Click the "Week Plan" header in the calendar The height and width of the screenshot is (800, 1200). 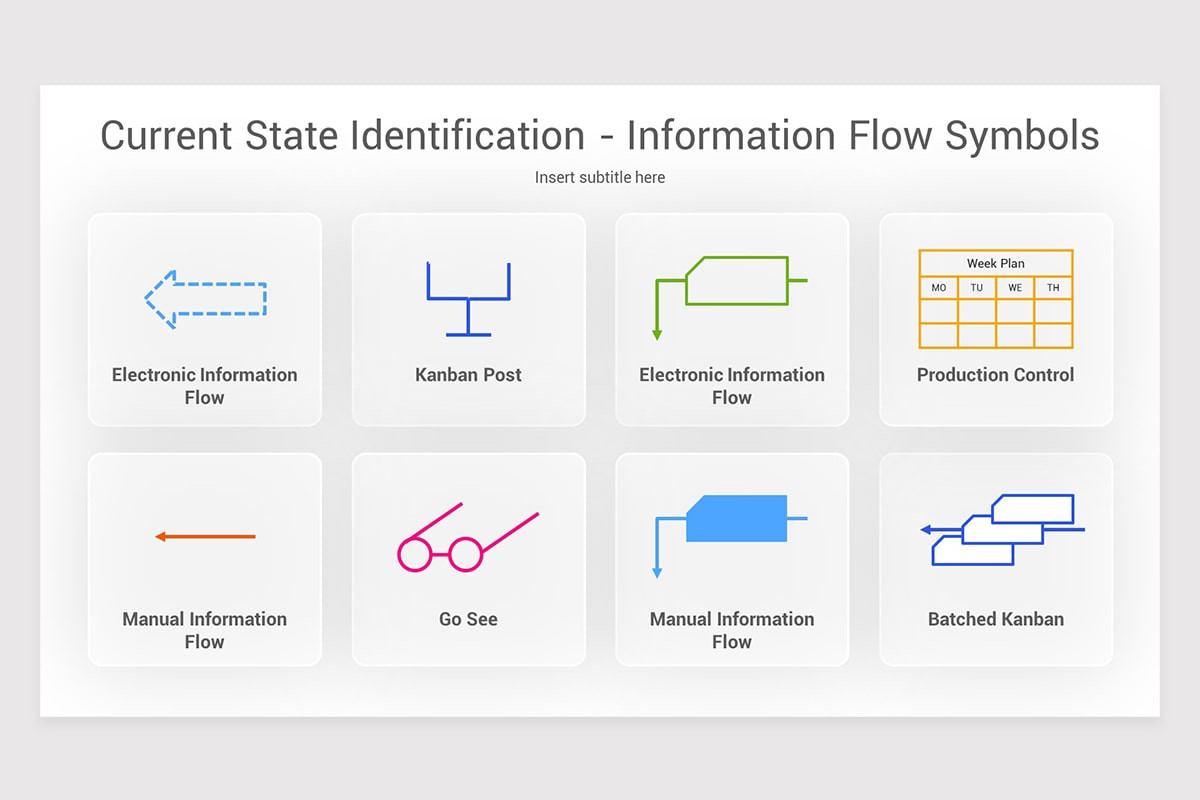pyautogui.click(x=996, y=263)
